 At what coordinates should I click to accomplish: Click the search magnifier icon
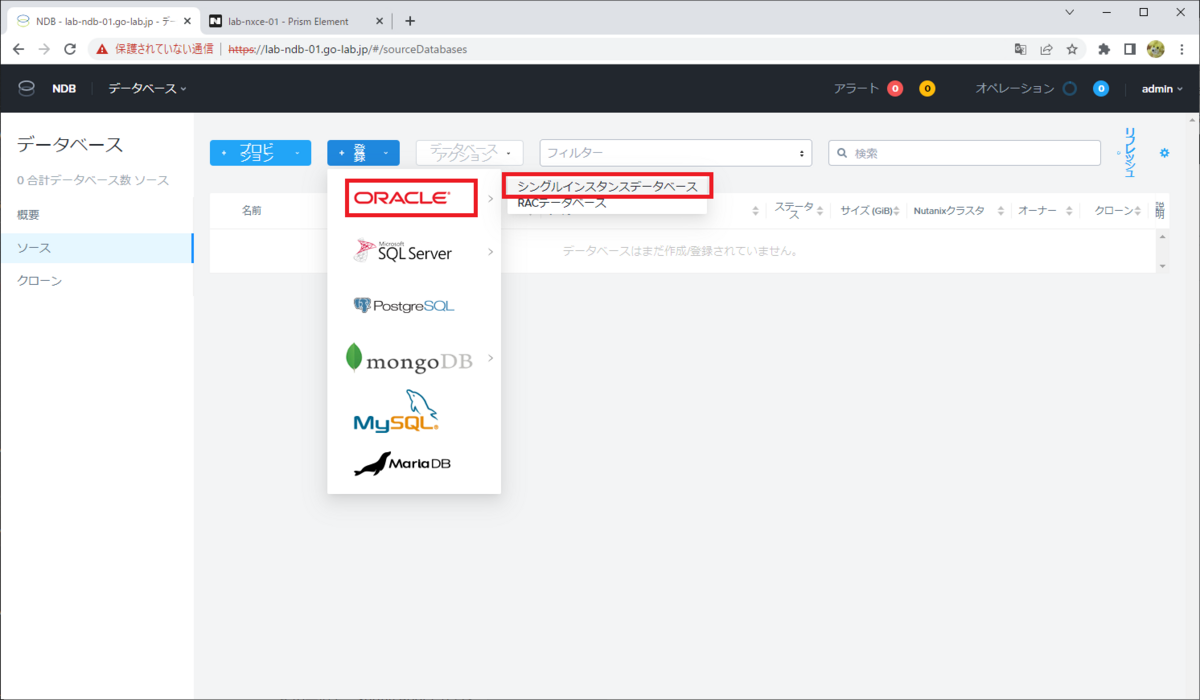[842, 153]
